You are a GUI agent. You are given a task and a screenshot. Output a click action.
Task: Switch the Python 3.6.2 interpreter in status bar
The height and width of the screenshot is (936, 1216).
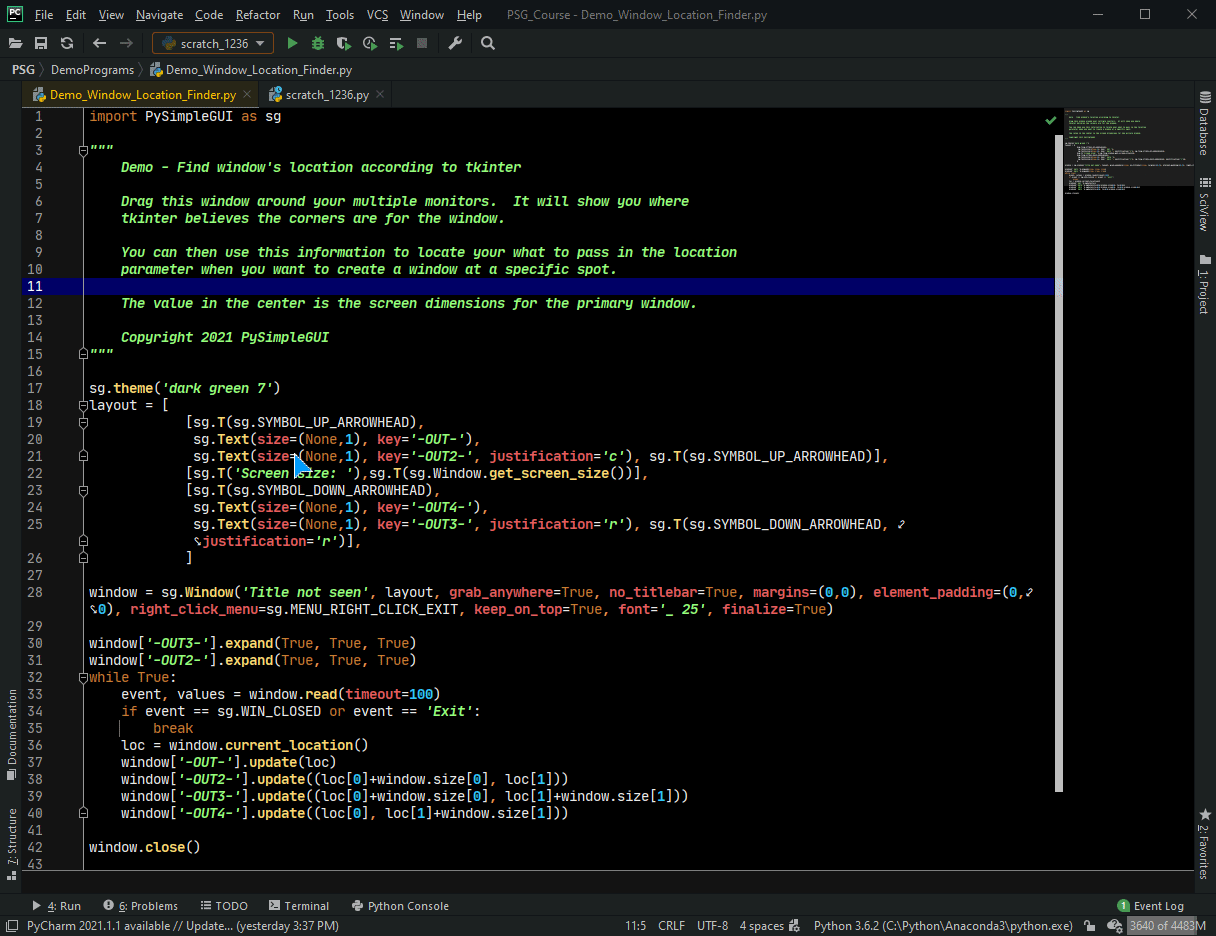(x=943, y=926)
